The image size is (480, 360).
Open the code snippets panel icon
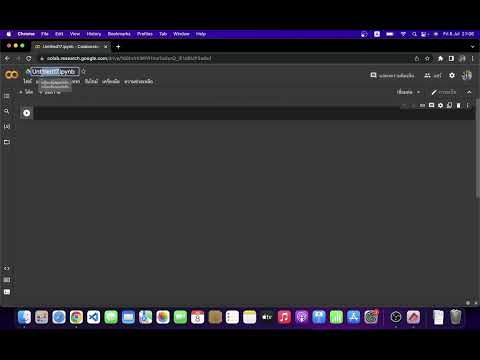tap(7, 268)
